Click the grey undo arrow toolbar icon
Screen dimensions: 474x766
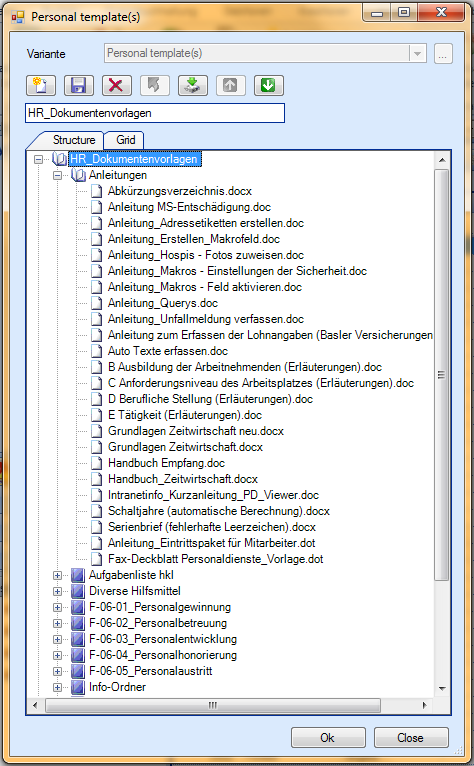tap(154, 85)
